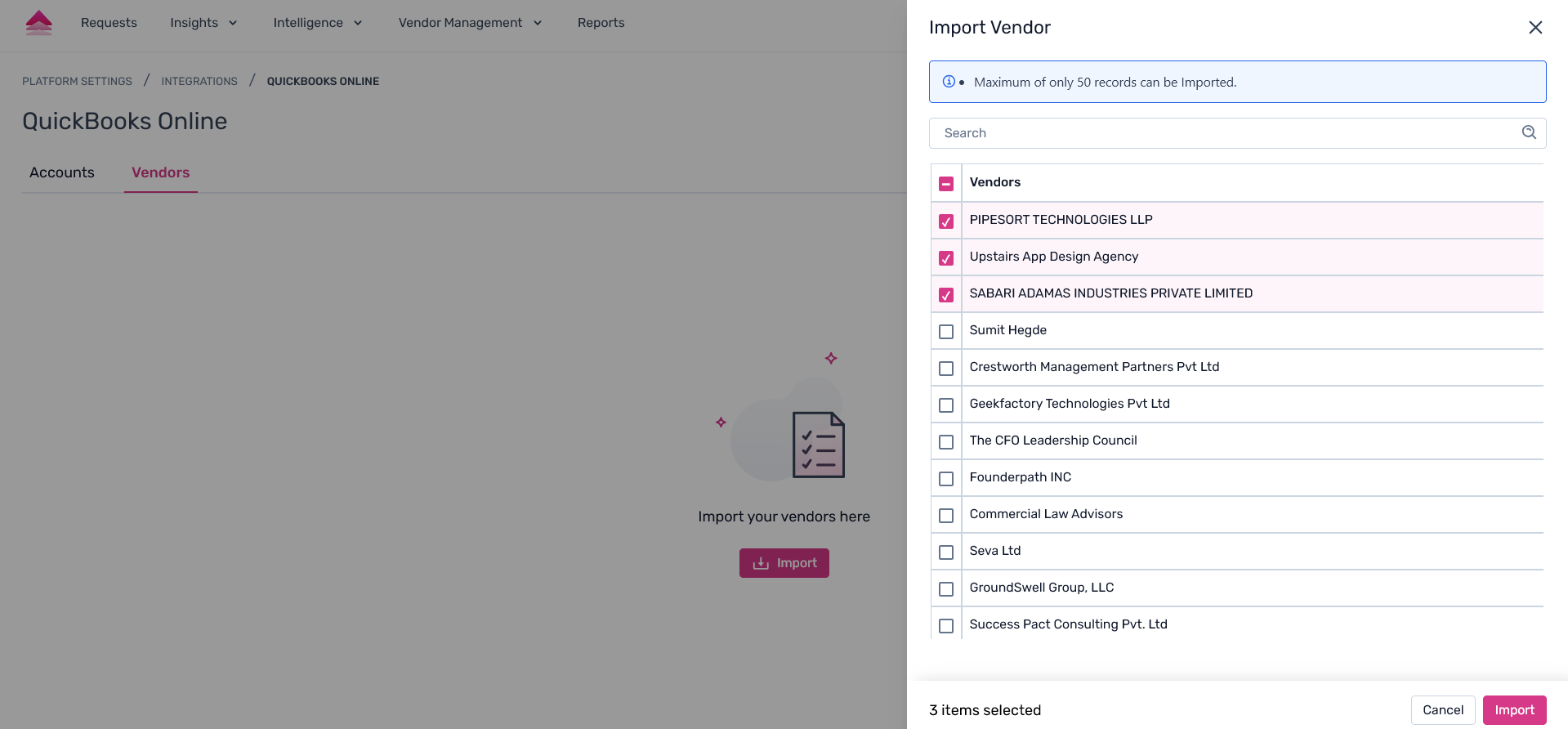Click the app logo icon
Image resolution: width=1568 pixels, height=729 pixels.
click(38, 23)
